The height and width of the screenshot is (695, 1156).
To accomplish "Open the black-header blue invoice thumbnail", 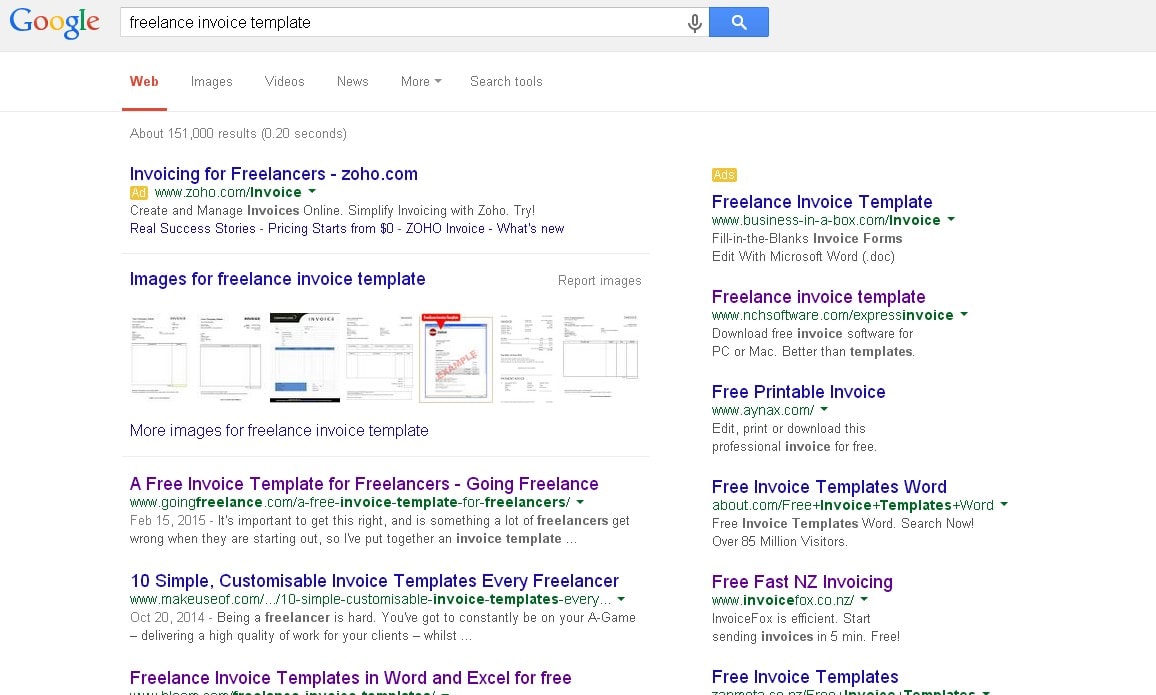I will click(x=305, y=358).
